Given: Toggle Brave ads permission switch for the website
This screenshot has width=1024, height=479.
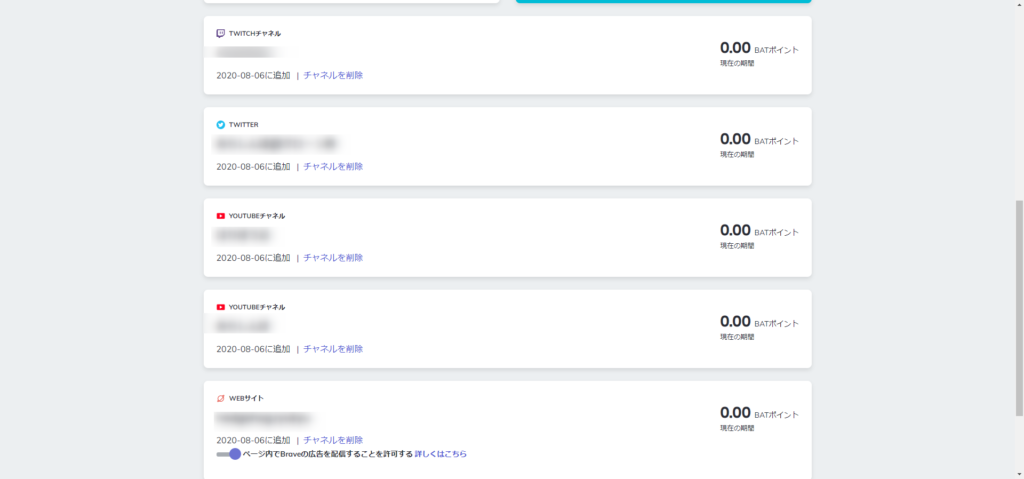Looking at the screenshot, I should tap(229, 454).
